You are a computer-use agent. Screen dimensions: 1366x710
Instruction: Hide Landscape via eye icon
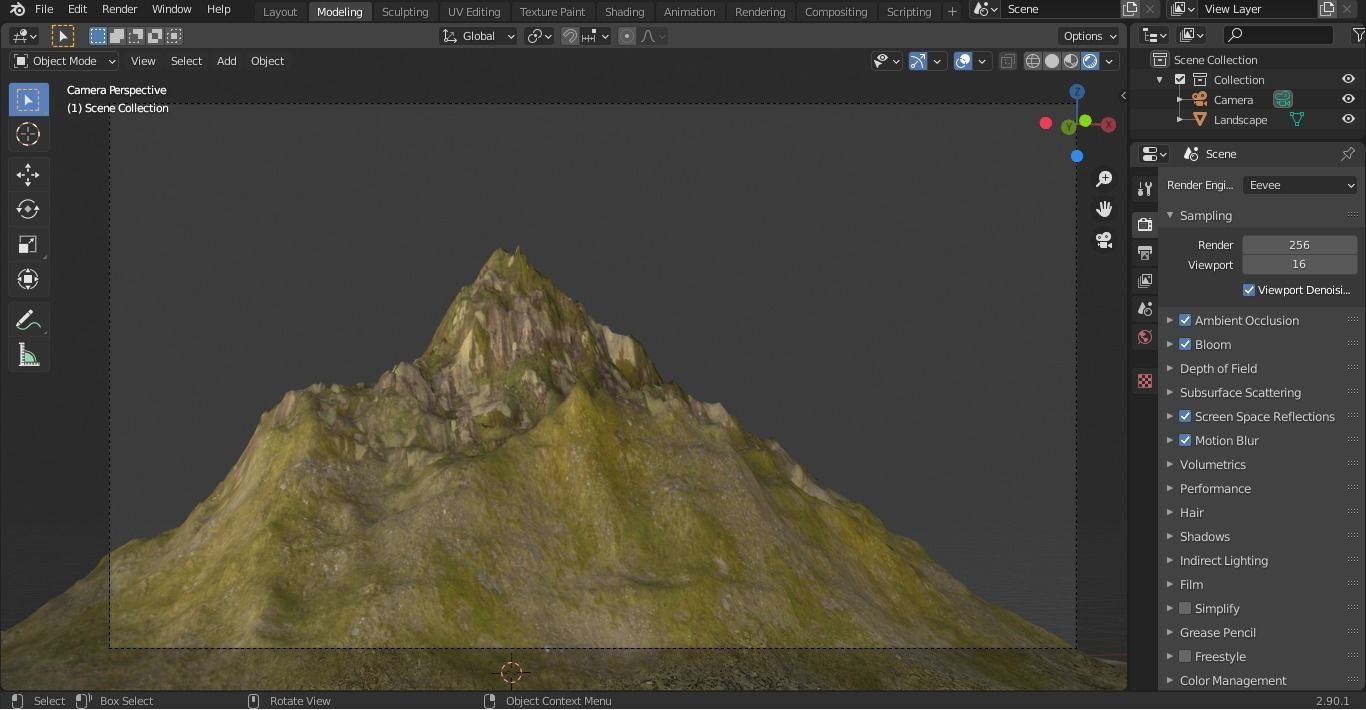[1348, 119]
